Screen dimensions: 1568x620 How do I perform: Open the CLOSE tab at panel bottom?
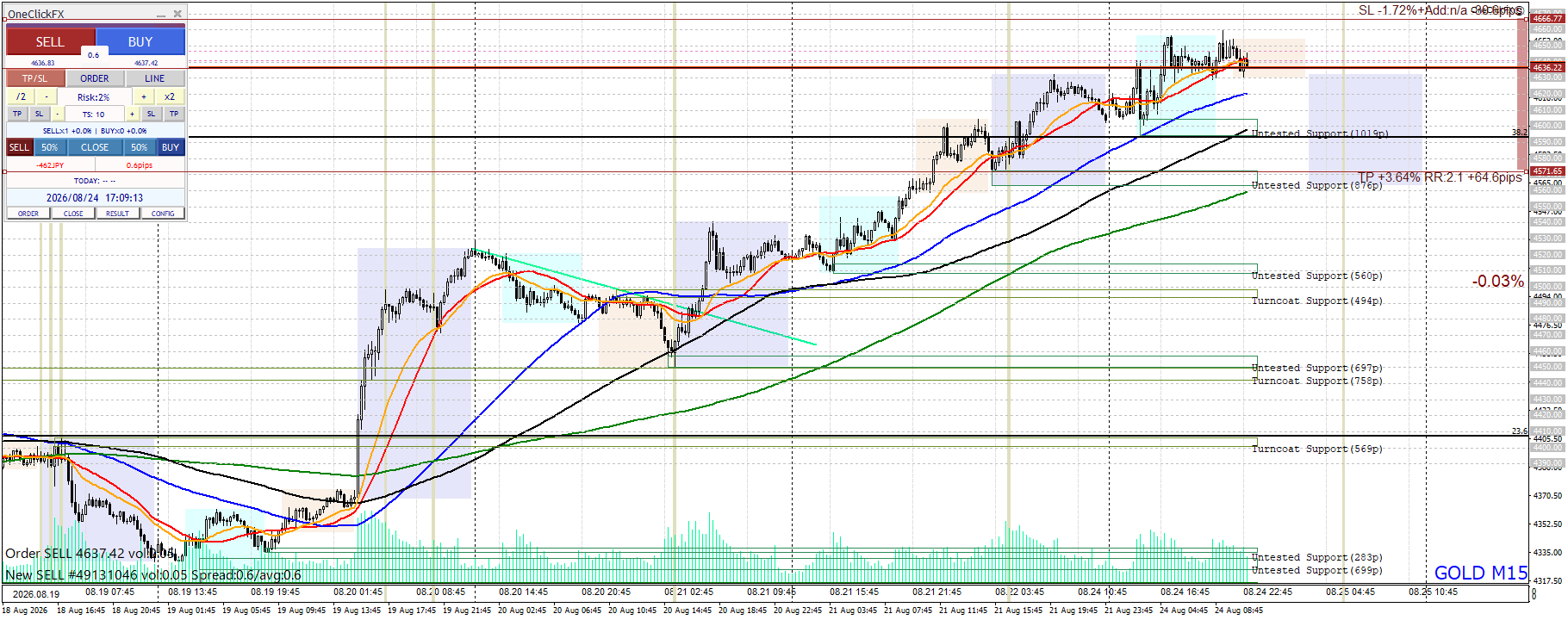73,214
